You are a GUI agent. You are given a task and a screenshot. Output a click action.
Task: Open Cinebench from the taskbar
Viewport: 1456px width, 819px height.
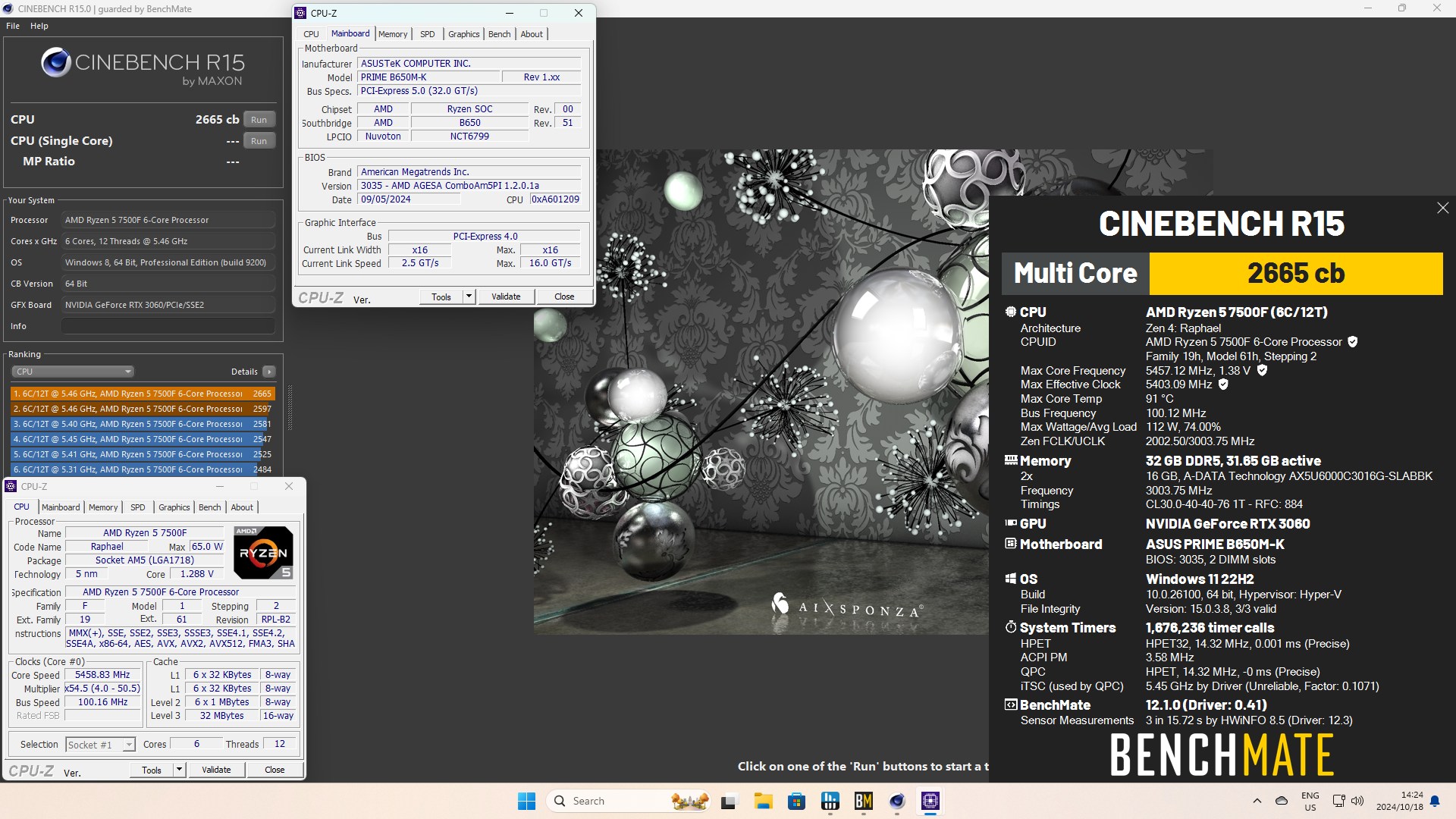897,801
